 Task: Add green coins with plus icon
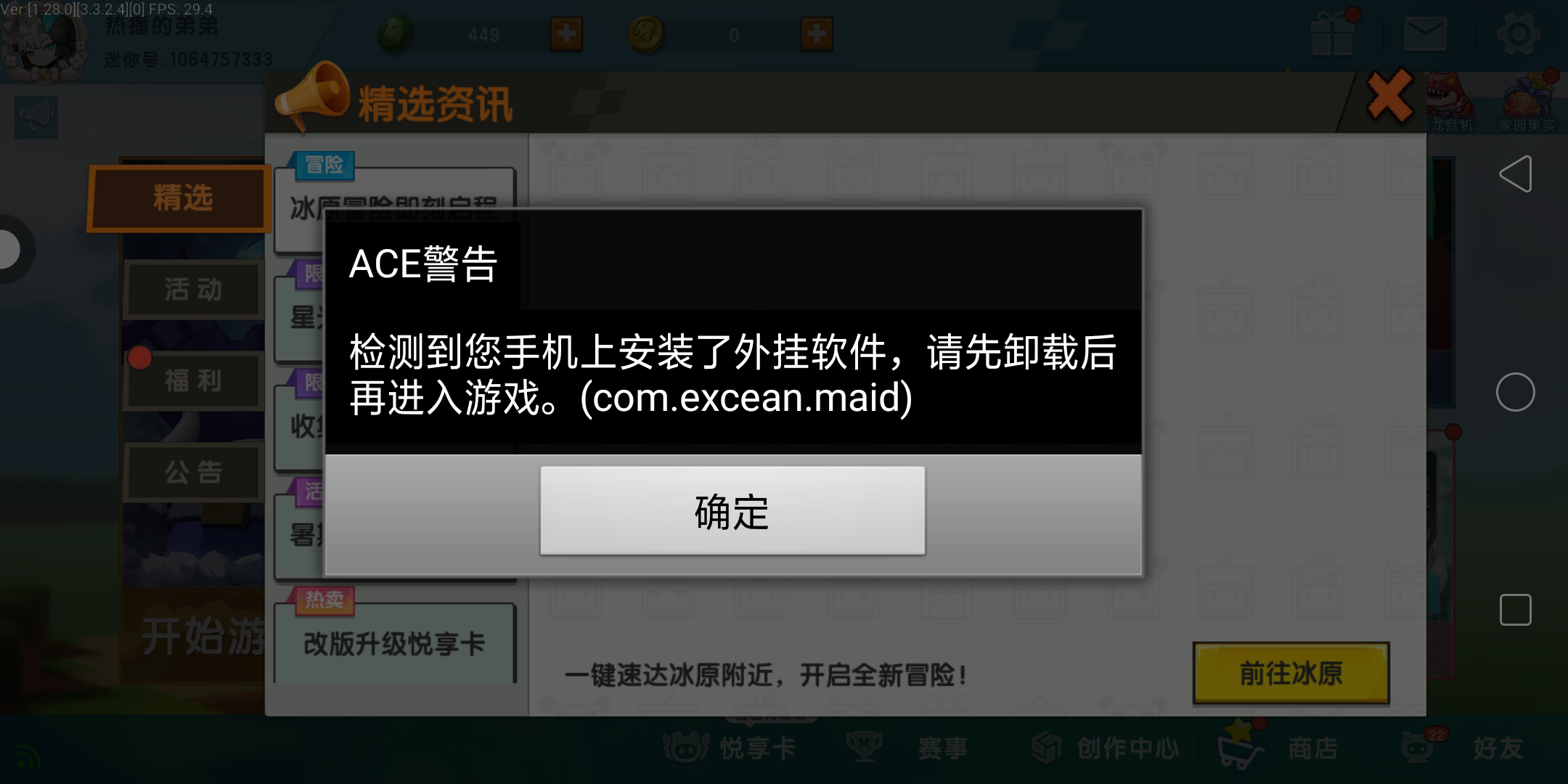pyautogui.click(x=566, y=34)
